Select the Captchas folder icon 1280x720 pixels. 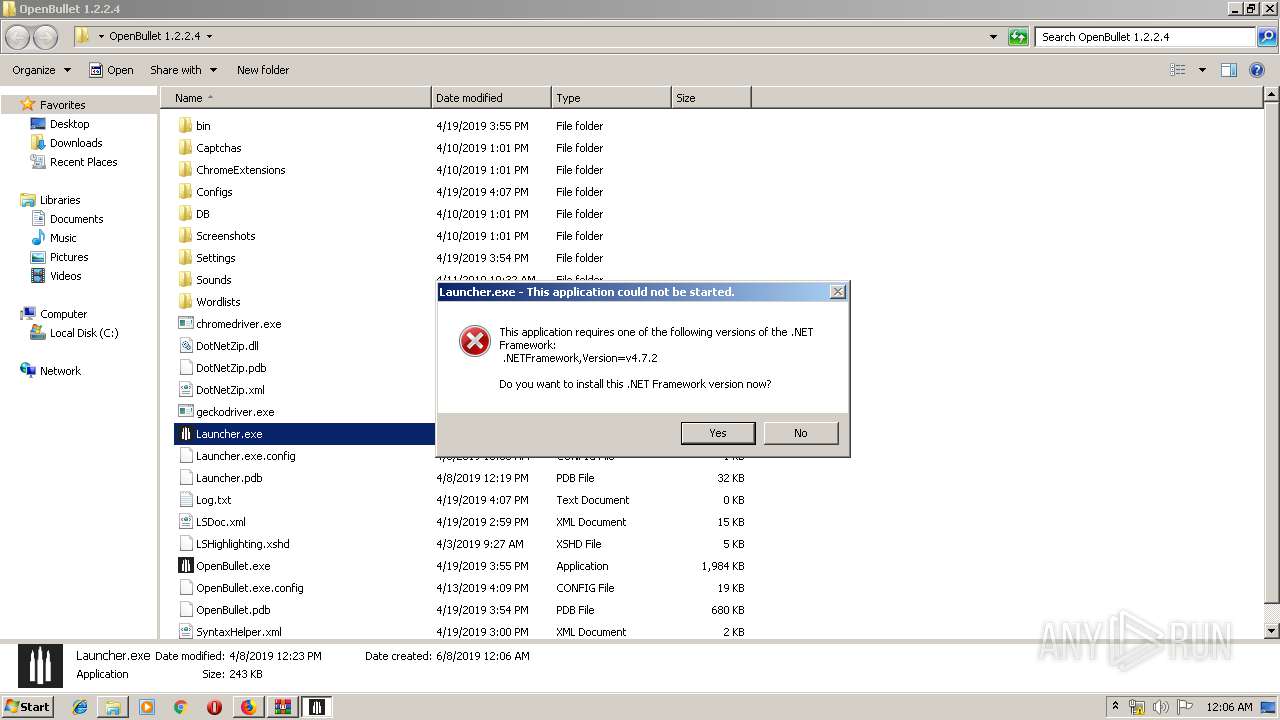coord(185,148)
